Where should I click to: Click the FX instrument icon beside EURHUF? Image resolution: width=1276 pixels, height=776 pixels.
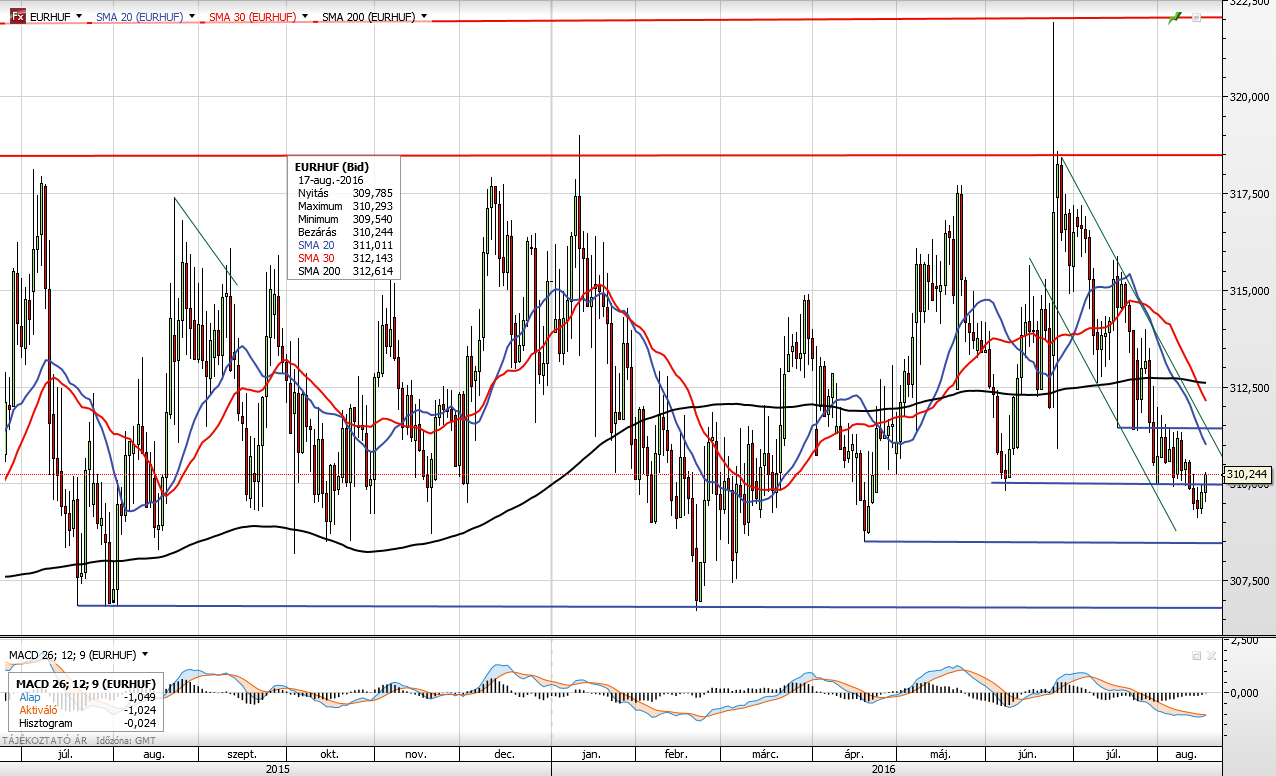(18, 17)
